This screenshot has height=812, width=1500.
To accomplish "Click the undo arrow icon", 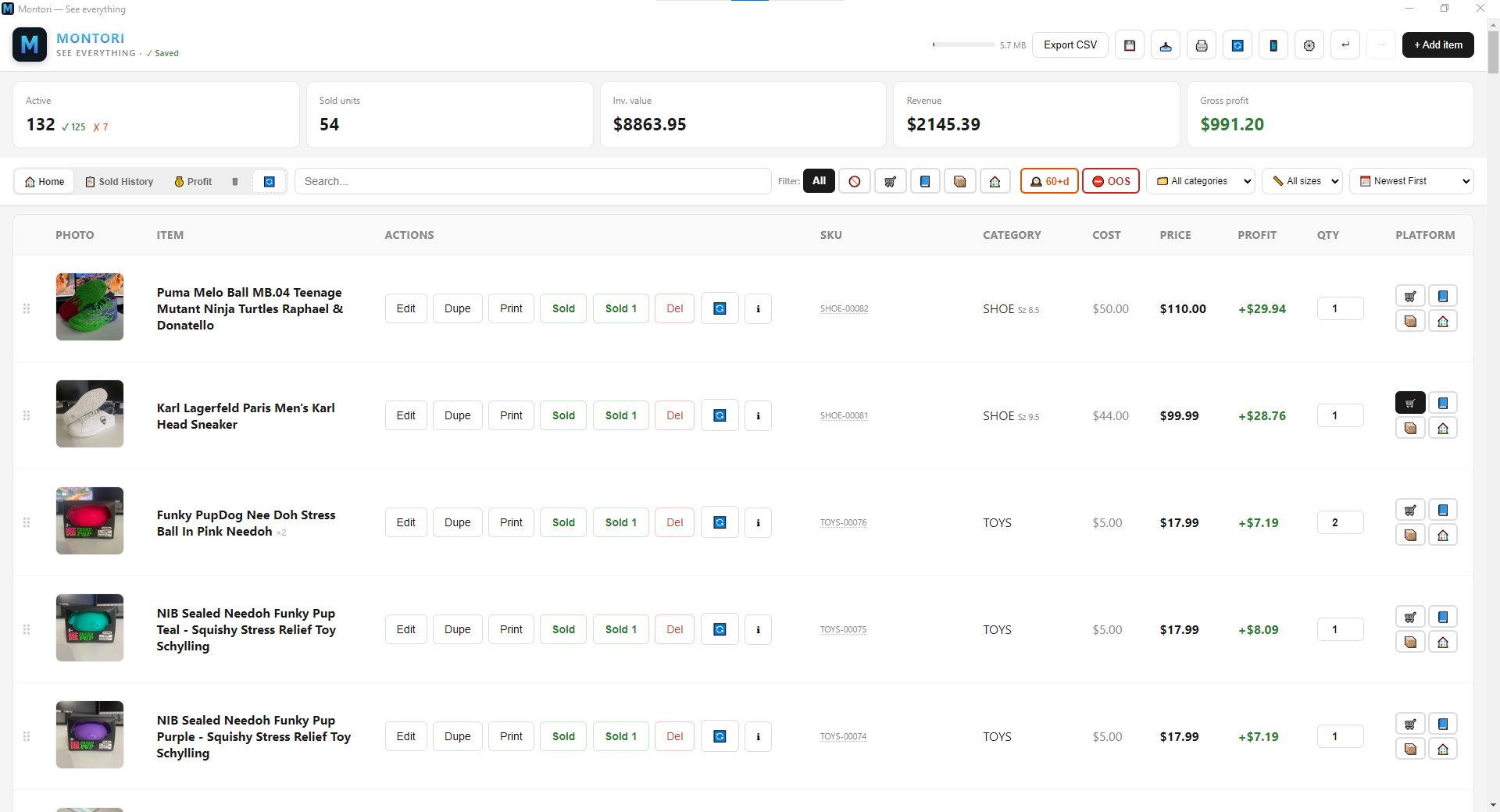I will 1345,45.
